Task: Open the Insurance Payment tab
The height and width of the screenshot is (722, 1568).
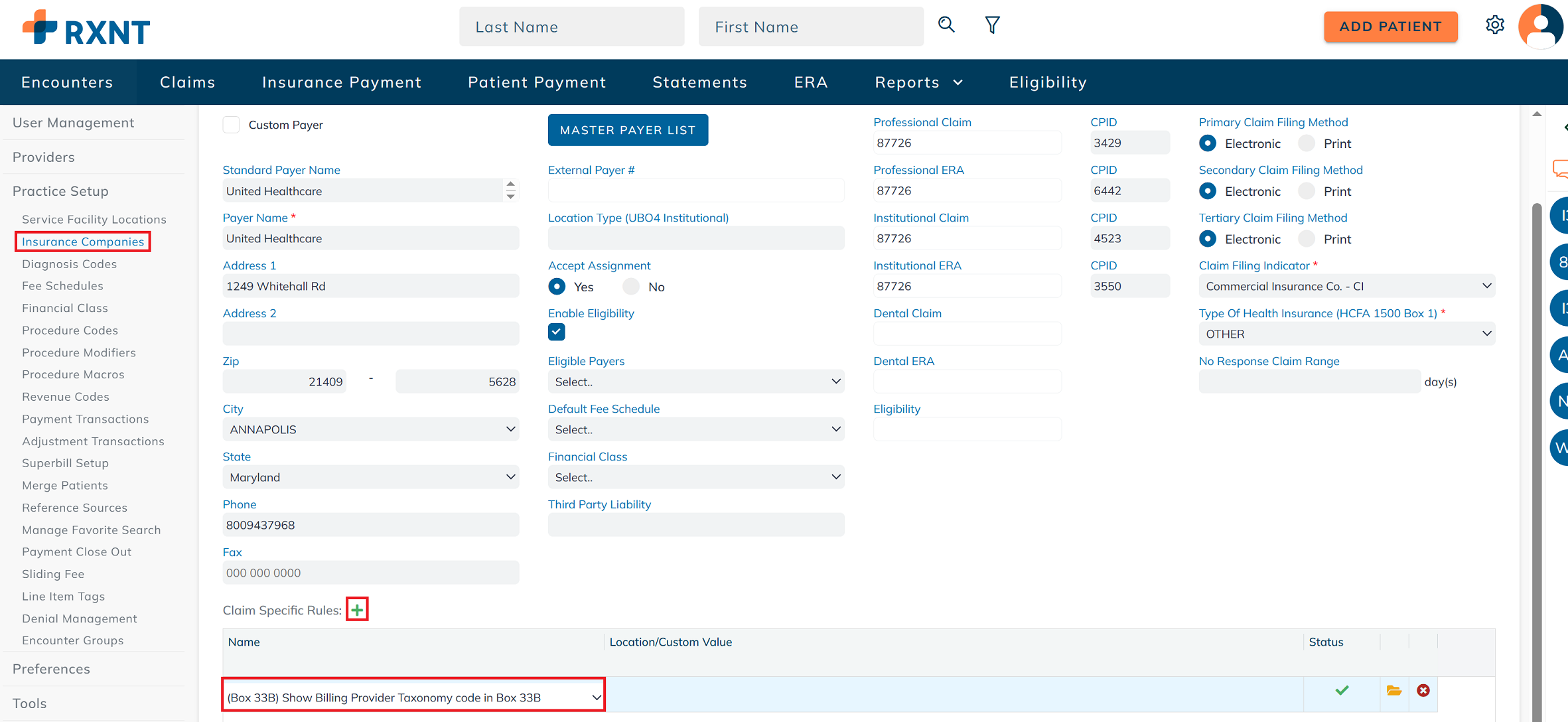Action: pos(342,82)
